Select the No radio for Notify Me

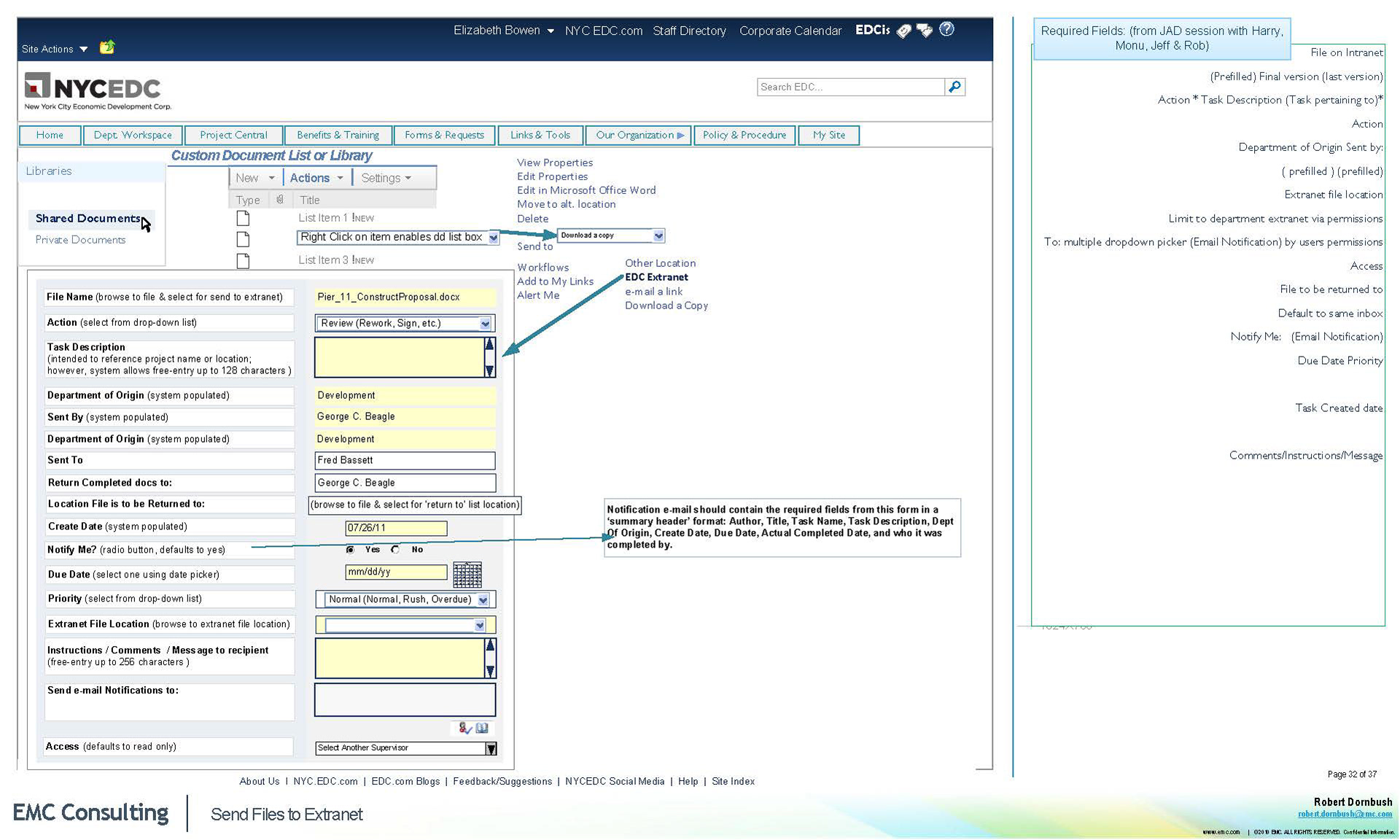click(395, 550)
